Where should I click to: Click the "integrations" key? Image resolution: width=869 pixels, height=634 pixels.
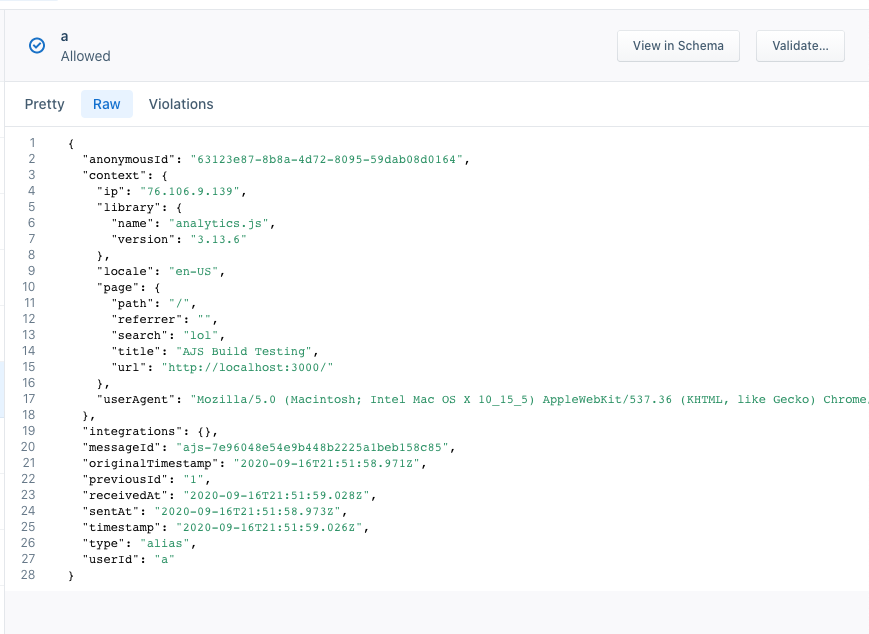click(x=132, y=432)
